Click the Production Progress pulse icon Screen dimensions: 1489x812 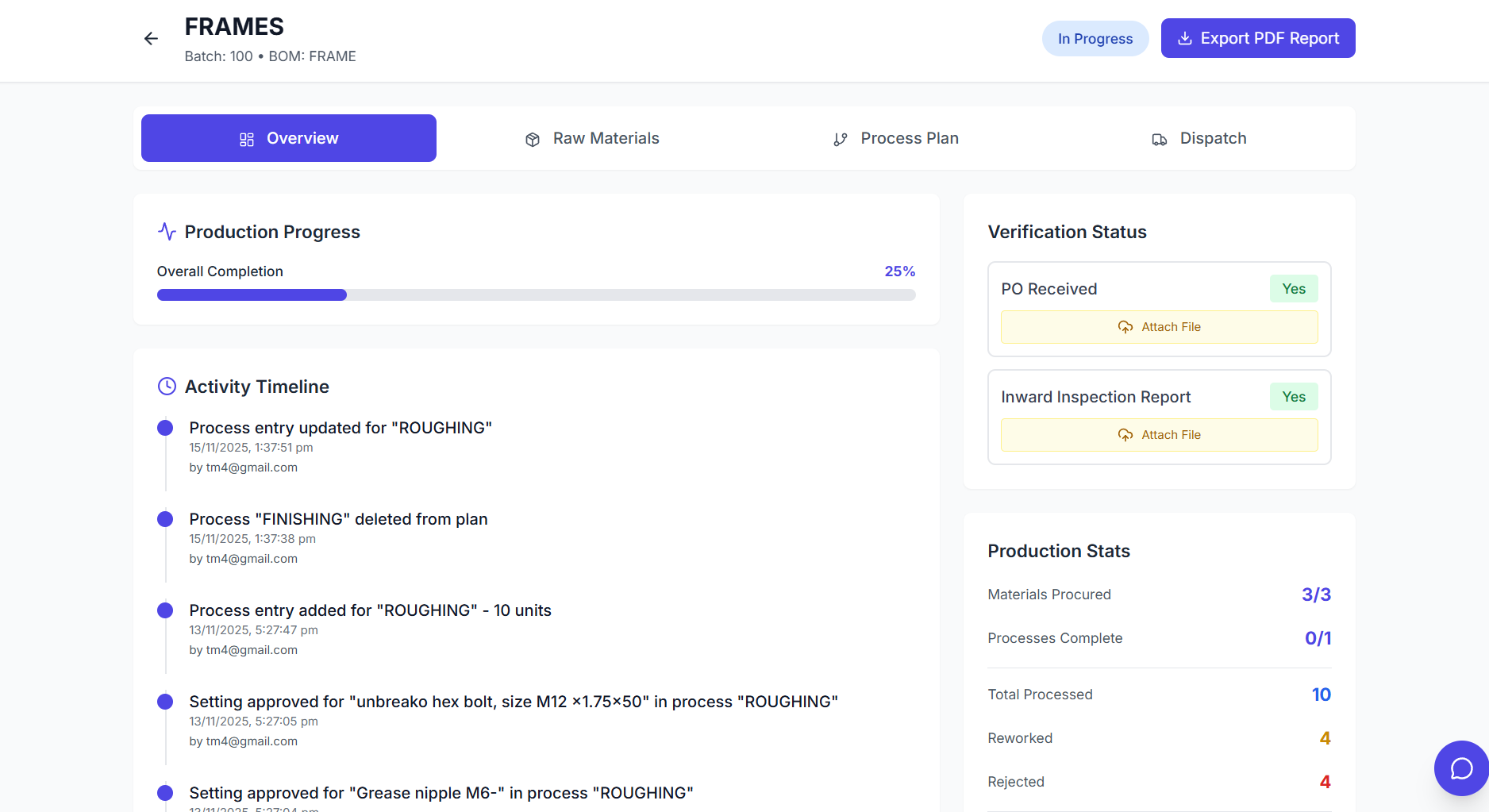tap(167, 232)
